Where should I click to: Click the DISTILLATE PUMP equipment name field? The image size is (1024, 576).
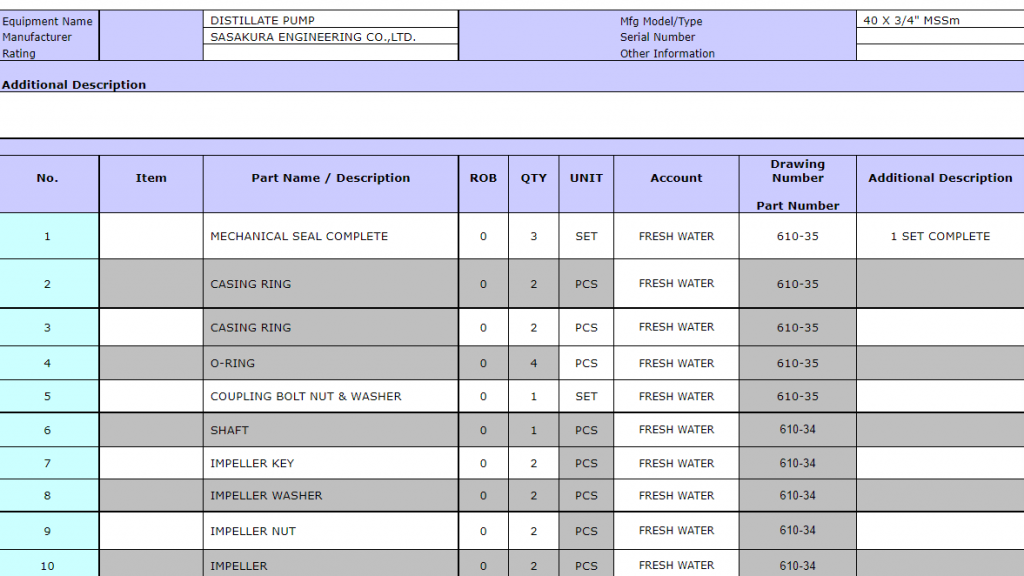click(x=330, y=20)
